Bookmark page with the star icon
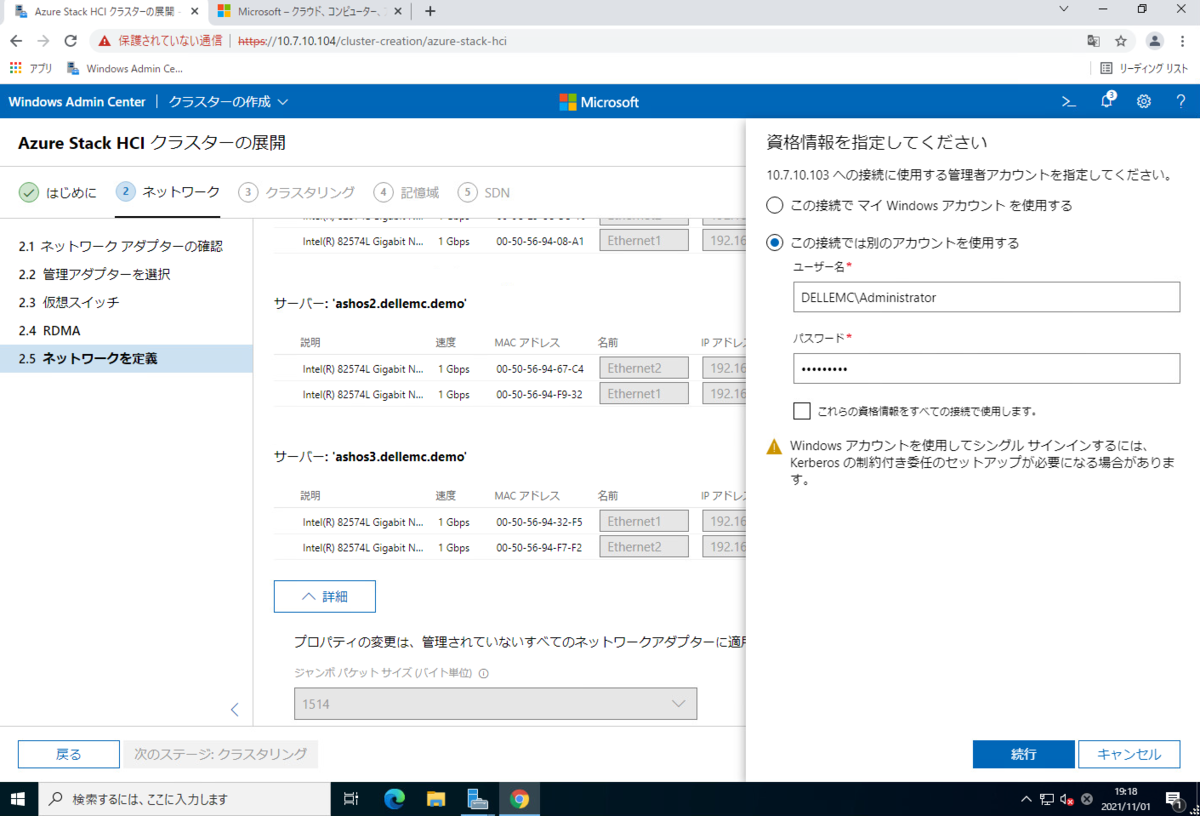The width and height of the screenshot is (1200, 816). pos(1121,41)
